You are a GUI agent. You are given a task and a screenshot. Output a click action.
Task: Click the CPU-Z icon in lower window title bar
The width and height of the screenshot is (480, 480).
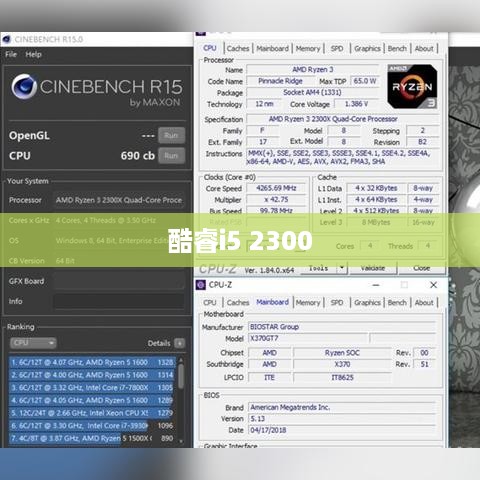click(x=201, y=285)
